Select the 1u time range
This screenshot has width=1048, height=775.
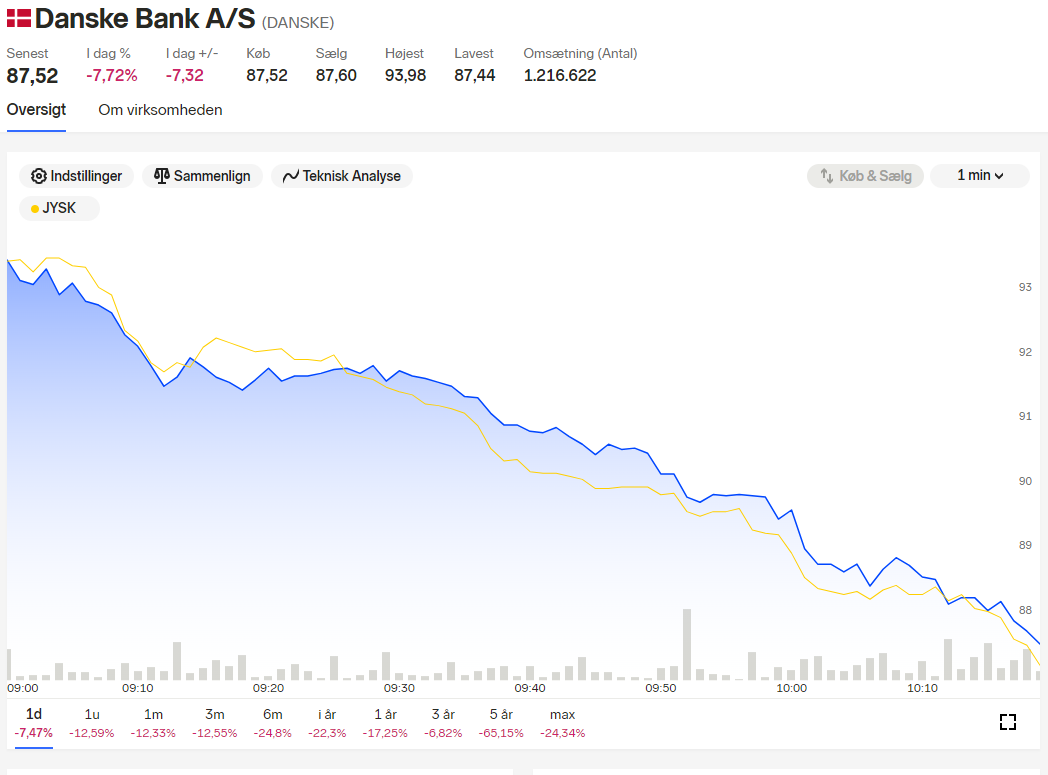(x=92, y=723)
